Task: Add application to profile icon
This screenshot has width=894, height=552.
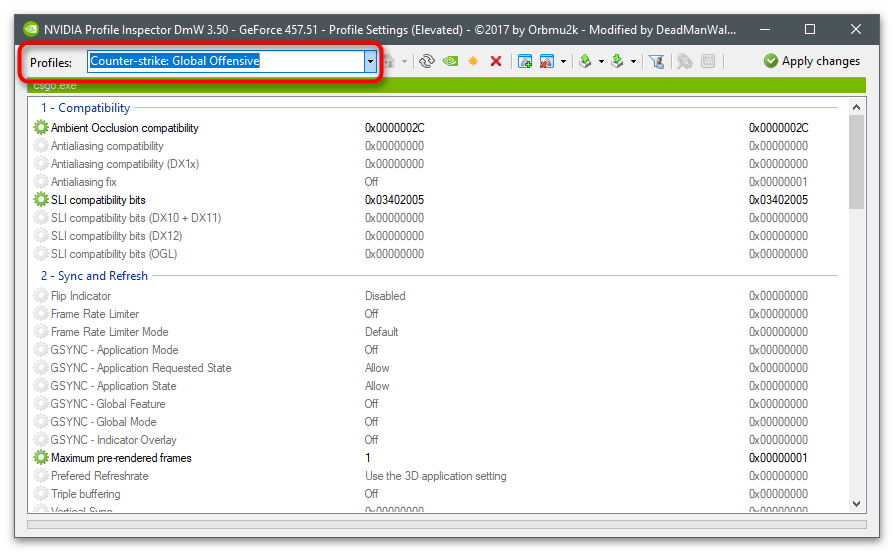Action: [525, 61]
